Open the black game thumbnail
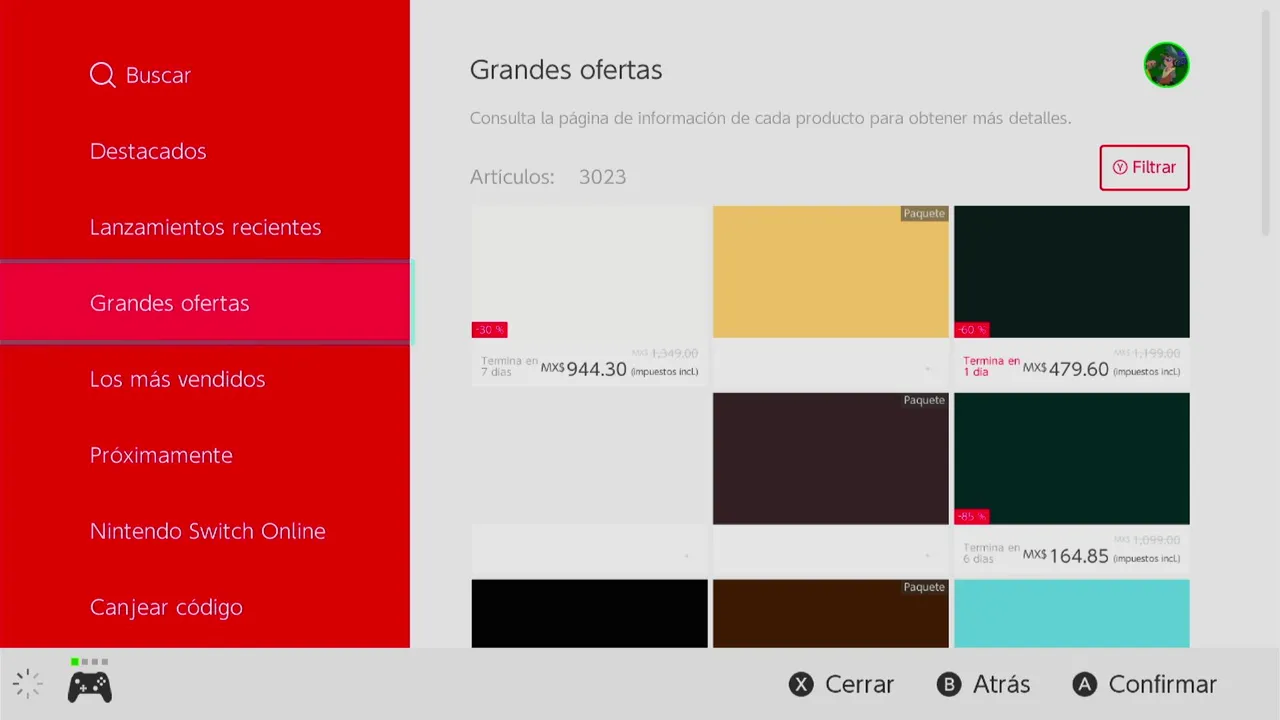The image size is (1280, 720). [589, 613]
